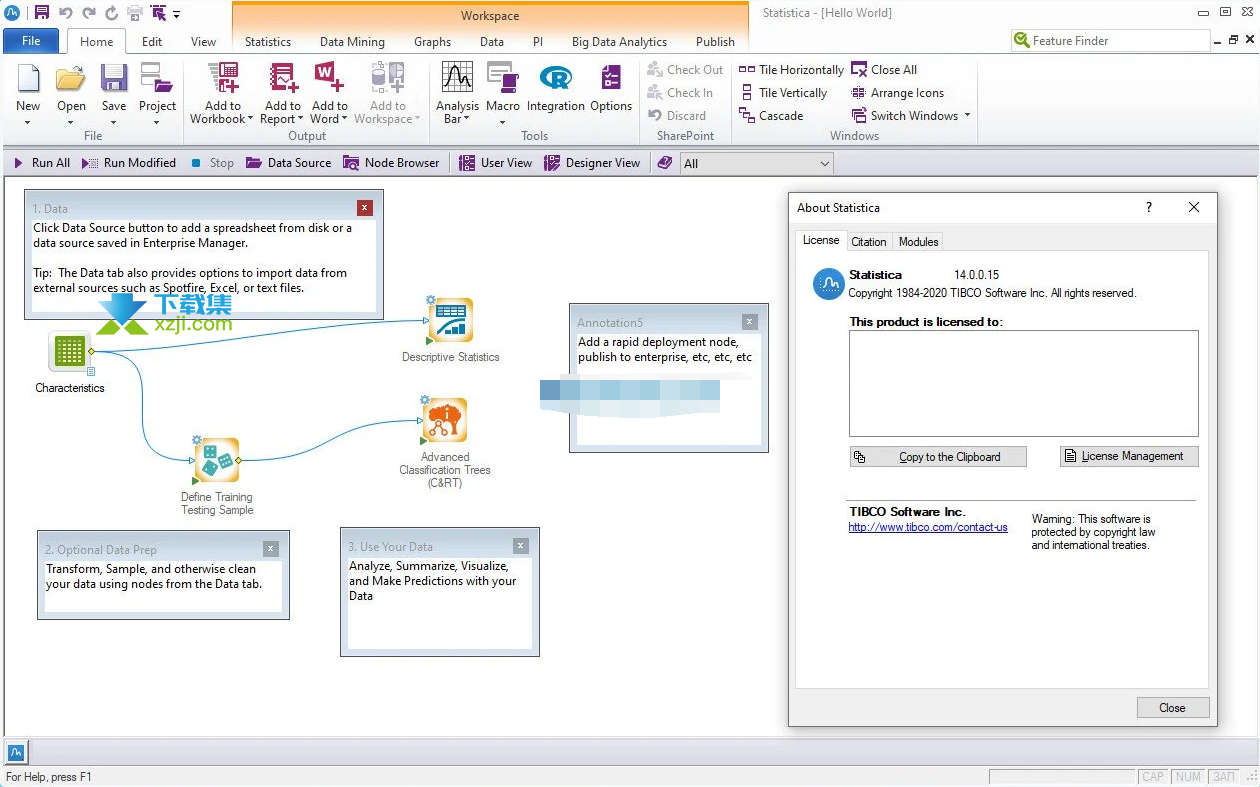Click the Save disk icon

click(x=114, y=78)
